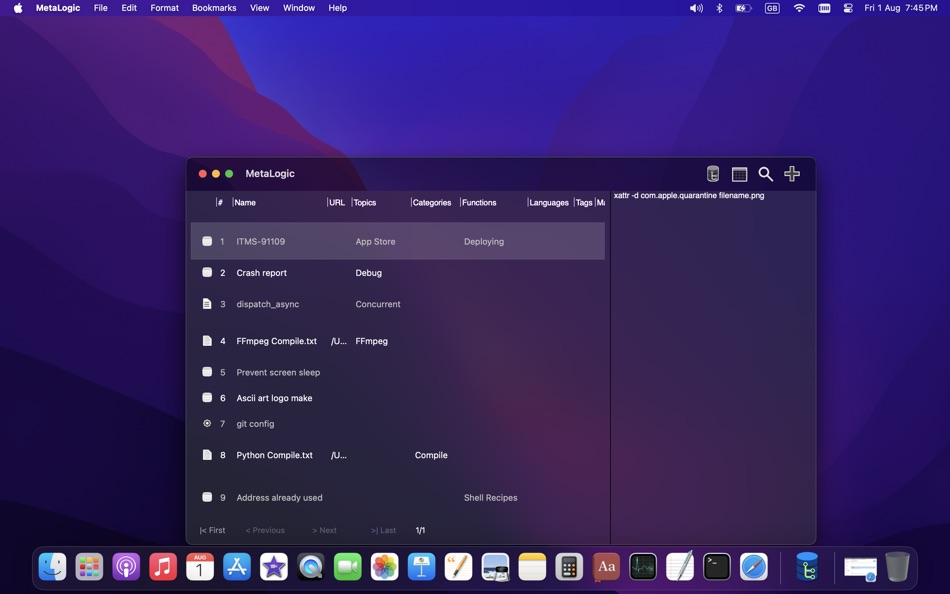Click the Next page button
The width and height of the screenshot is (950, 594).
(324, 530)
